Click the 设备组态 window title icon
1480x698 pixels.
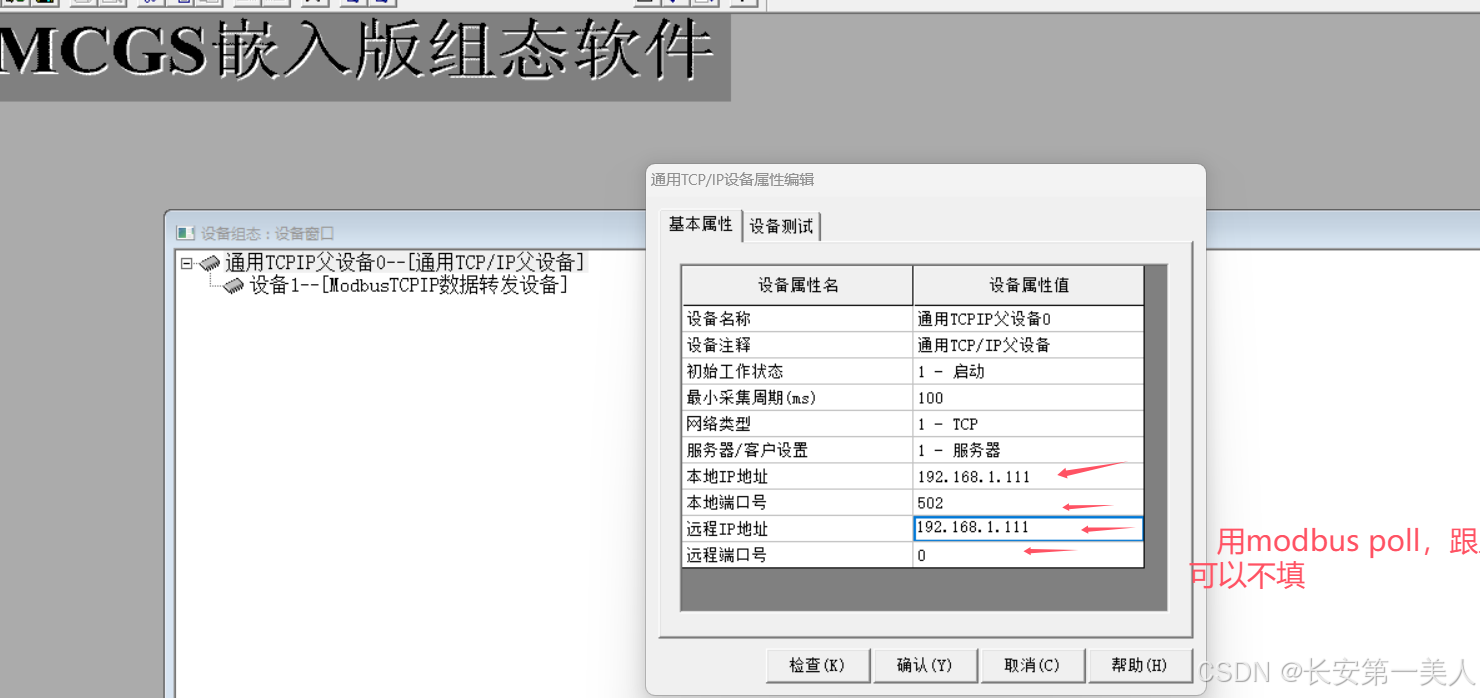coord(185,233)
